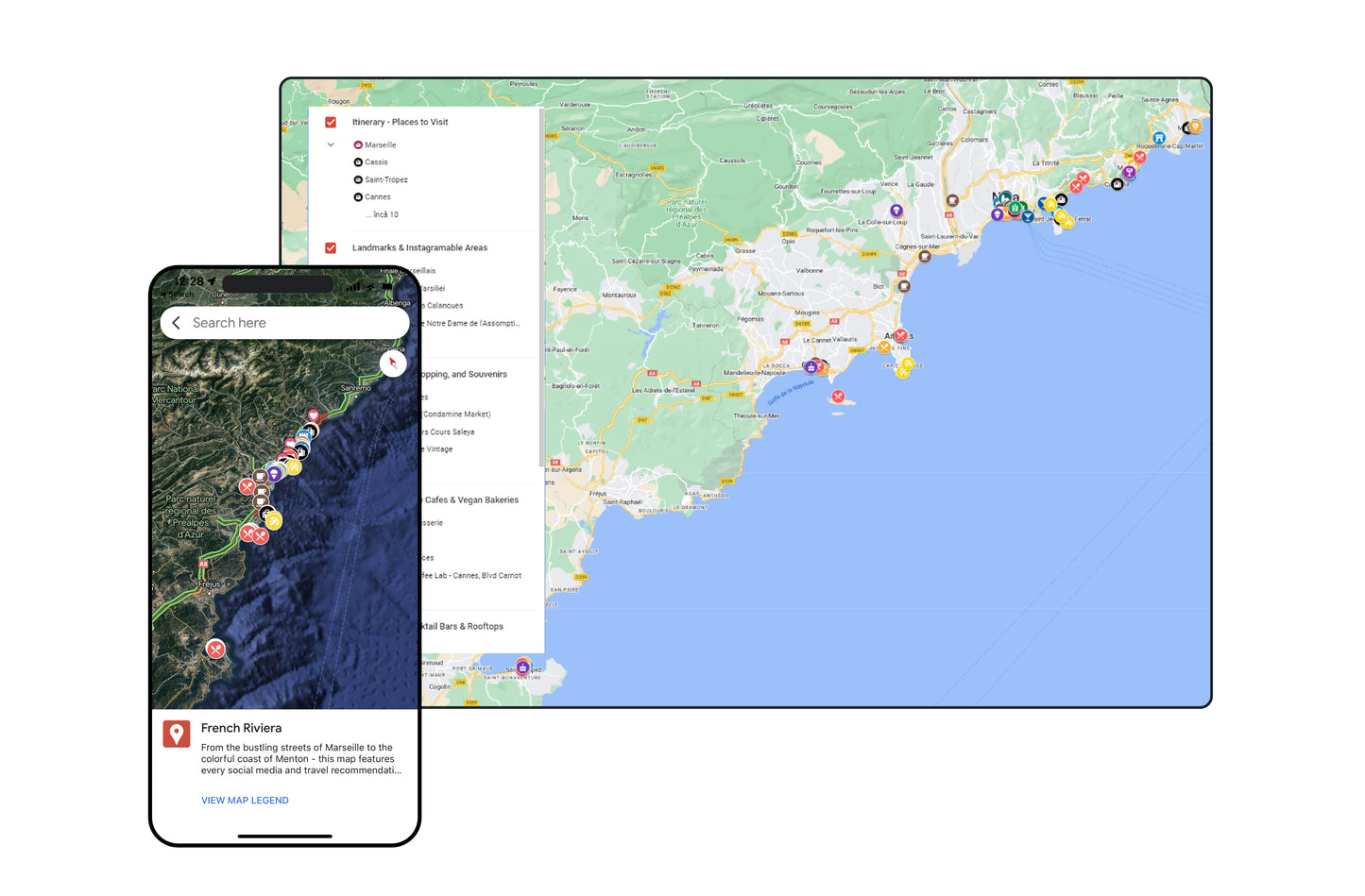Image resolution: width=1365 pixels, height=896 pixels.
Task: Click the red pin icon beside French Riviera
Action: tap(177, 734)
